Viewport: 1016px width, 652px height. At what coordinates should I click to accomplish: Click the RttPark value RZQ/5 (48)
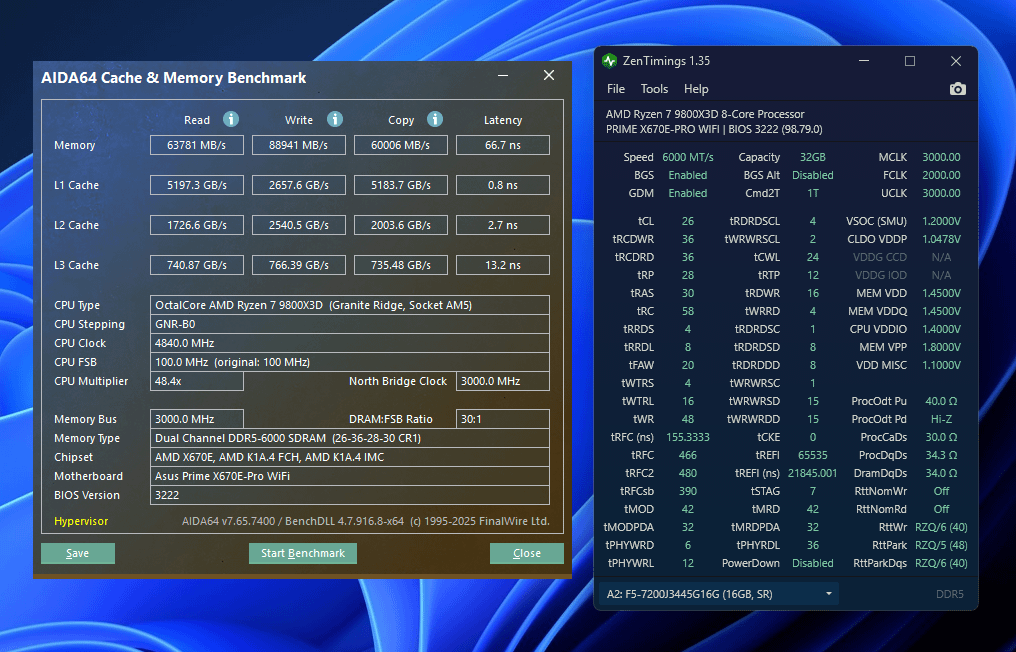pyautogui.click(x=941, y=545)
